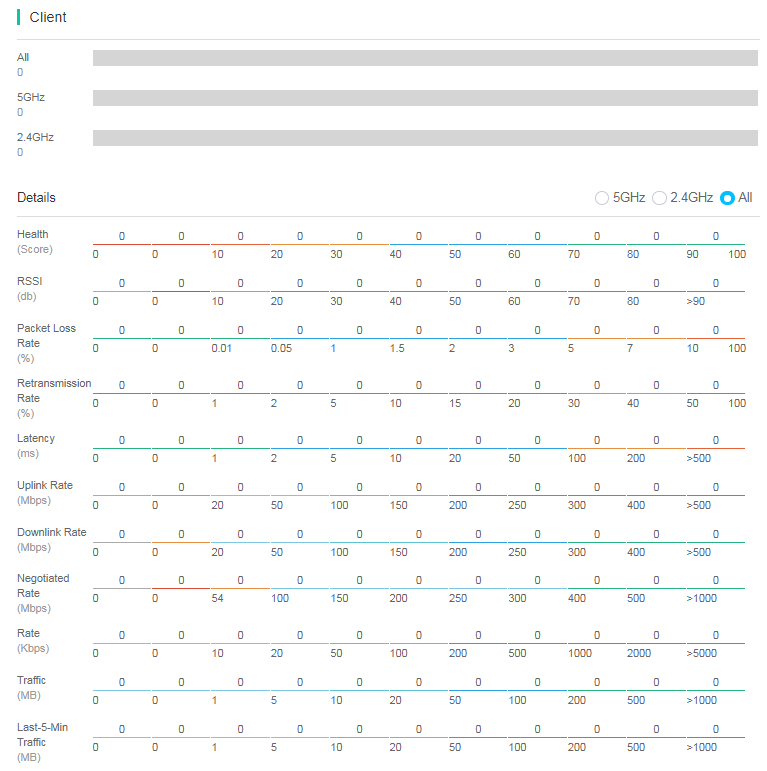Click the 2.4GHz clients gray bar
Screen dimensions: 767x771
pyautogui.click(x=425, y=138)
